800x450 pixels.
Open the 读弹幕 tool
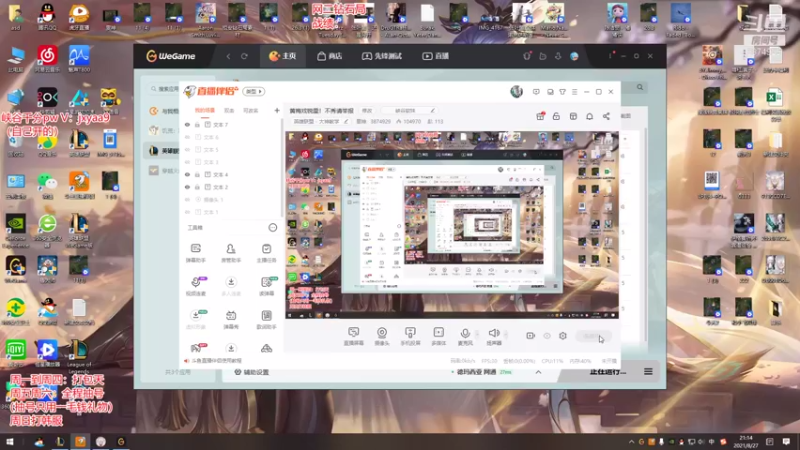[x=267, y=286]
